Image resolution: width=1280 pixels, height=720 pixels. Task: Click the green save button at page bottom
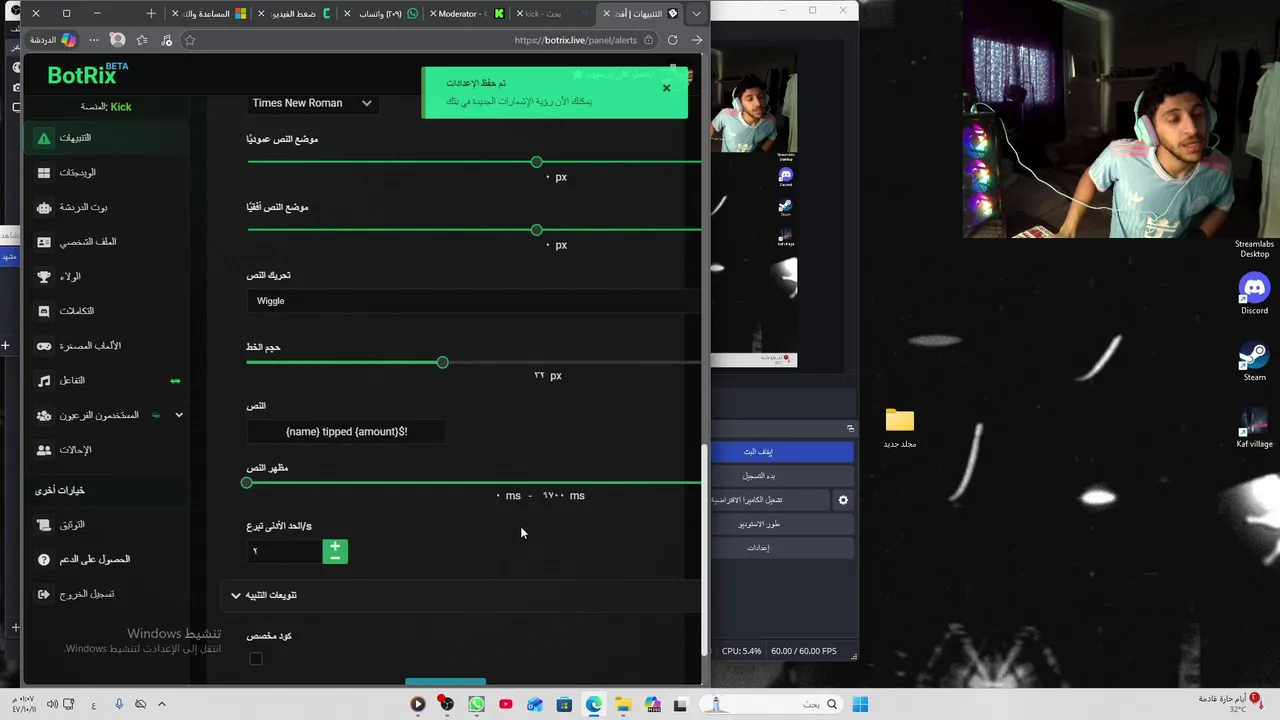click(445, 681)
